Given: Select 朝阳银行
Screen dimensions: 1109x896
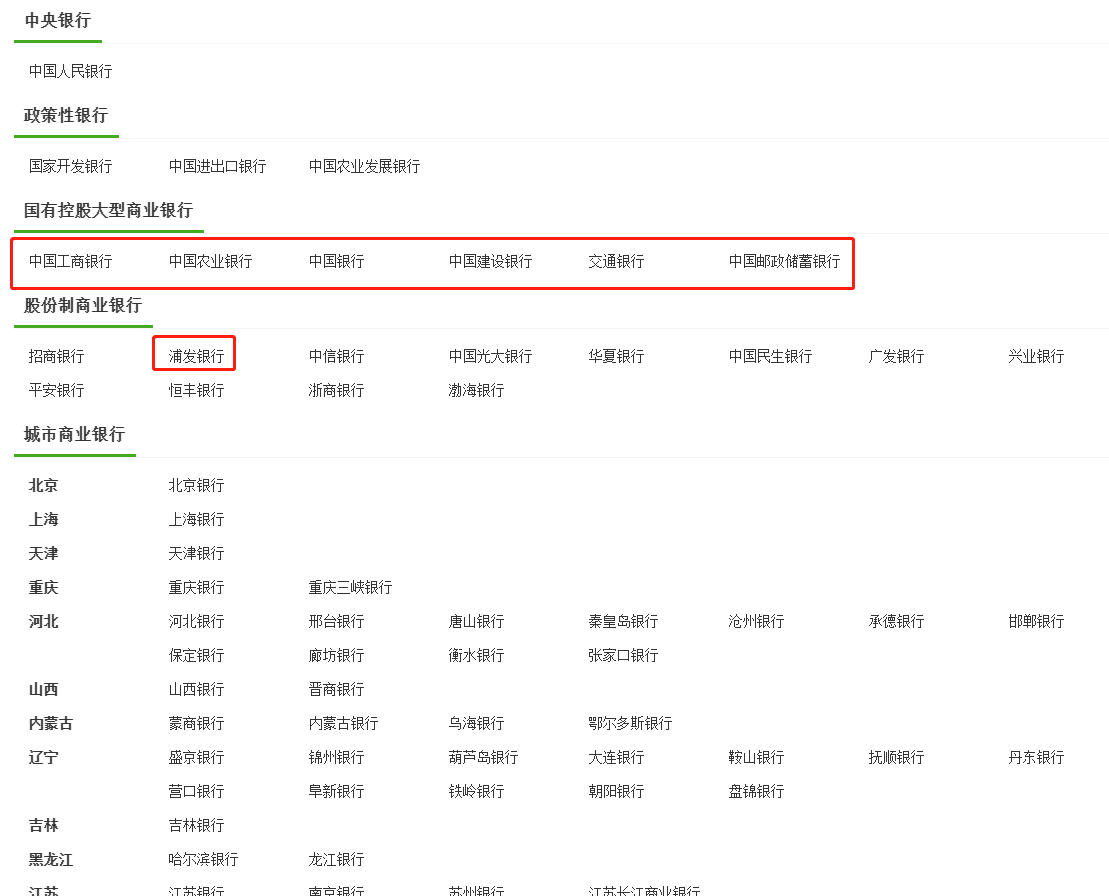Looking at the screenshot, I should (x=616, y=791).
